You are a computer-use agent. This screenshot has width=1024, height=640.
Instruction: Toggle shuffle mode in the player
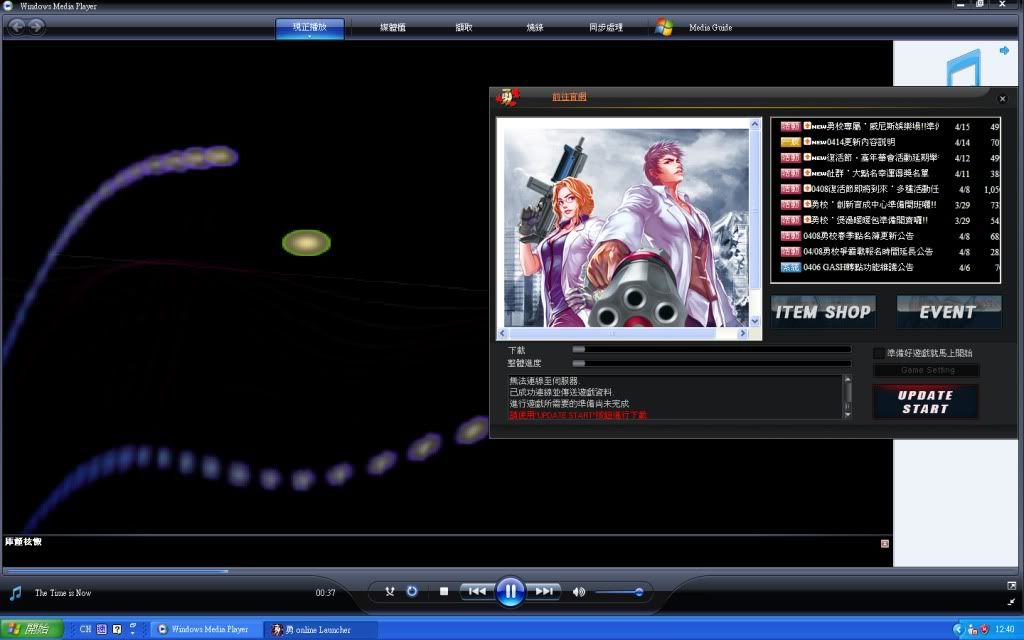(x=390, y=592)
